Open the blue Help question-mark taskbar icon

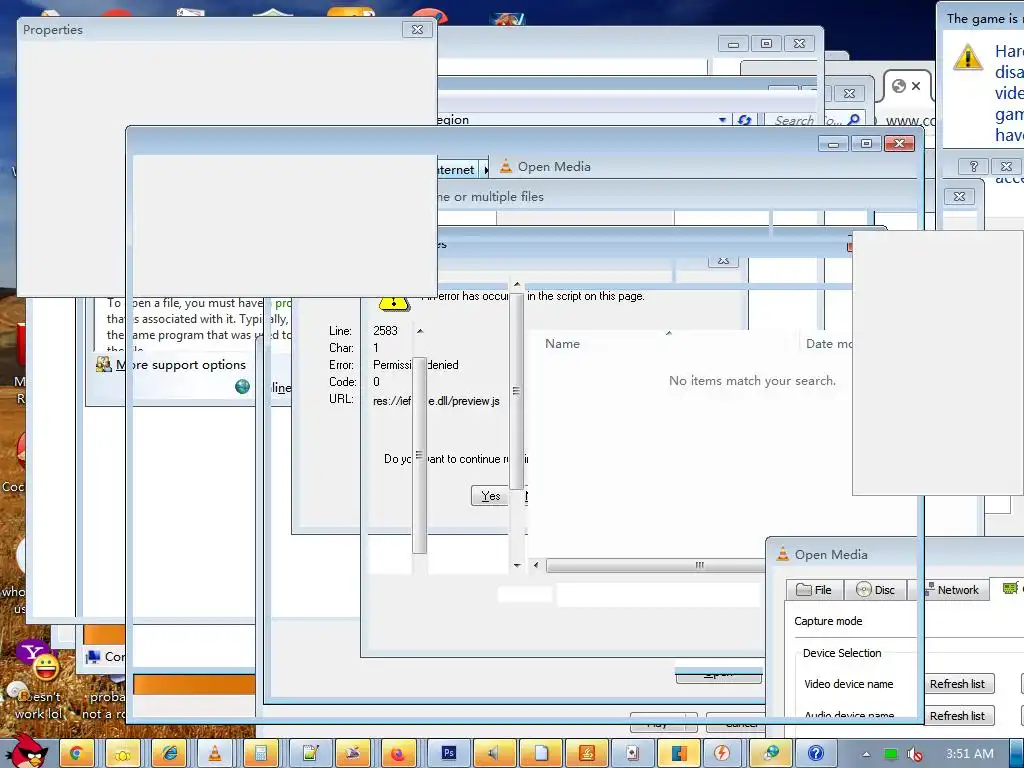816,754
